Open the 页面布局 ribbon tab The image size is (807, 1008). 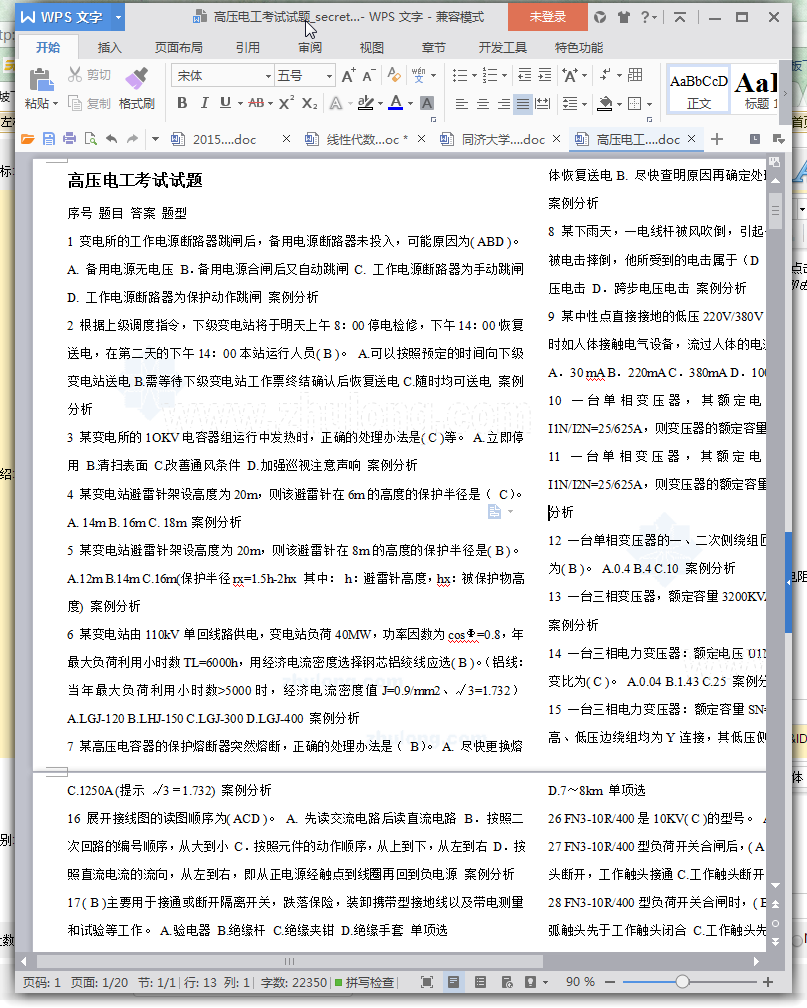(x=179, y=48)
